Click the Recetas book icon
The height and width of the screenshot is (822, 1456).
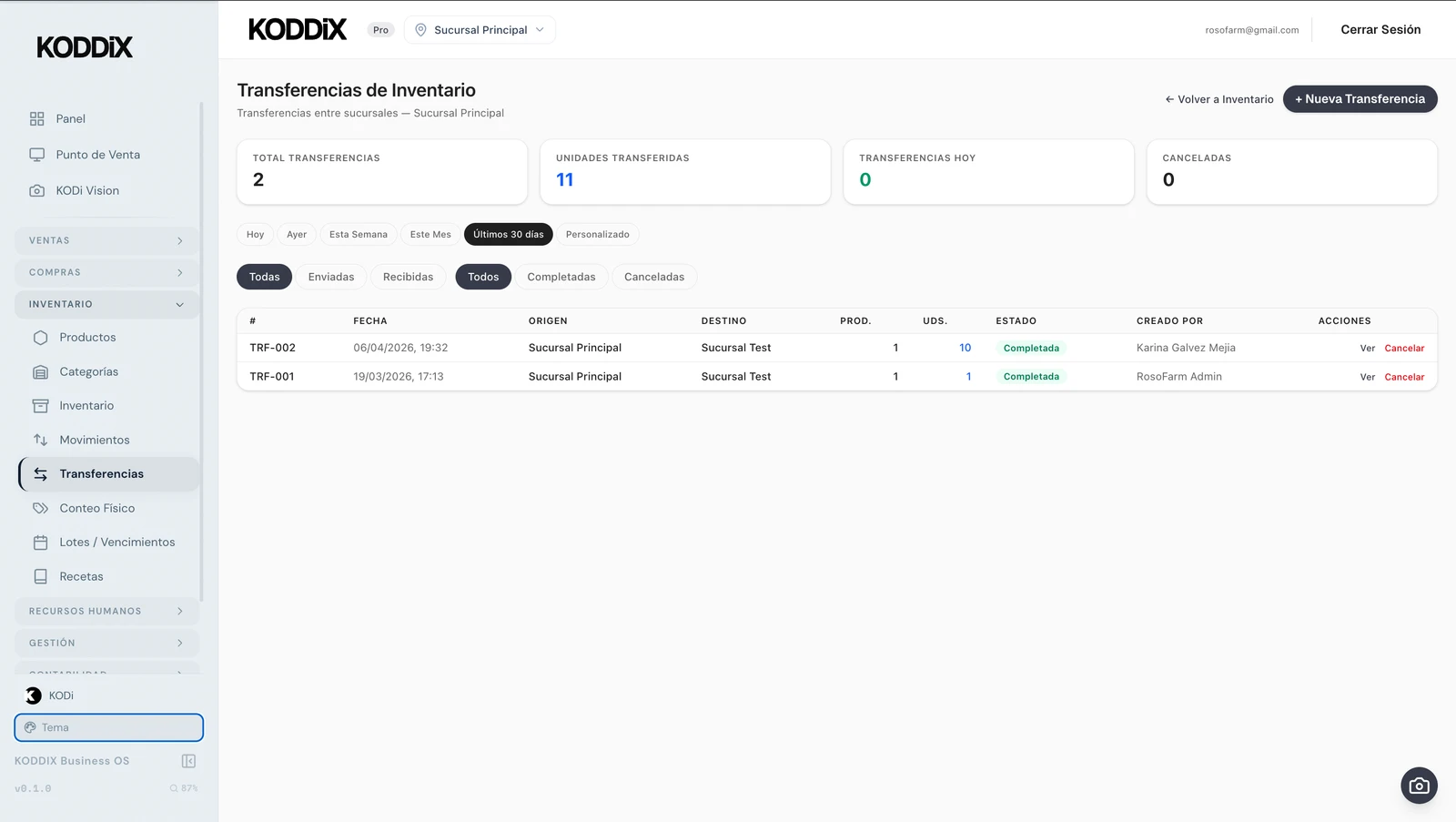tap(41, 576)
